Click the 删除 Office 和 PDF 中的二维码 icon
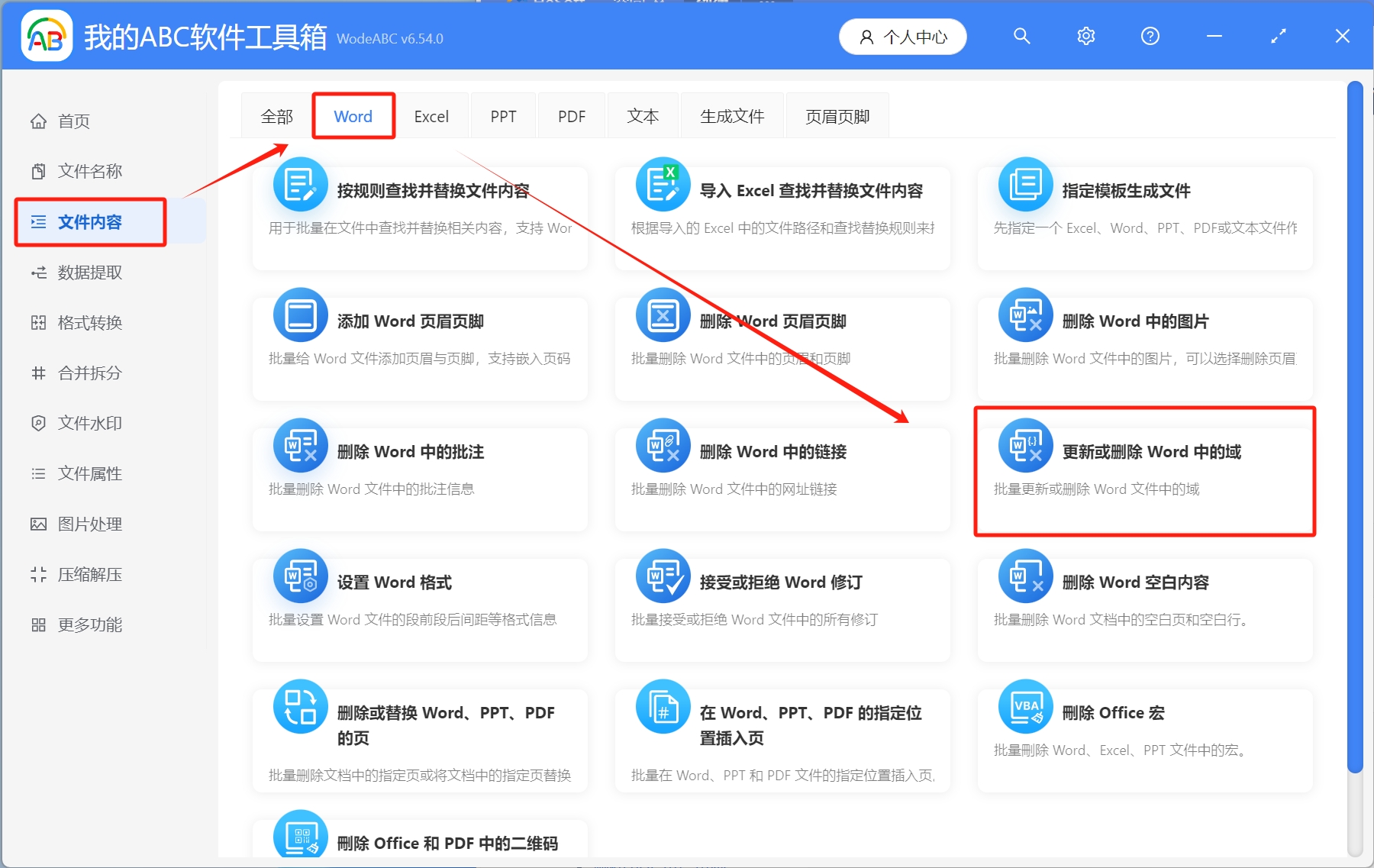Screen dimensions: 1374x868 (300, 836)
